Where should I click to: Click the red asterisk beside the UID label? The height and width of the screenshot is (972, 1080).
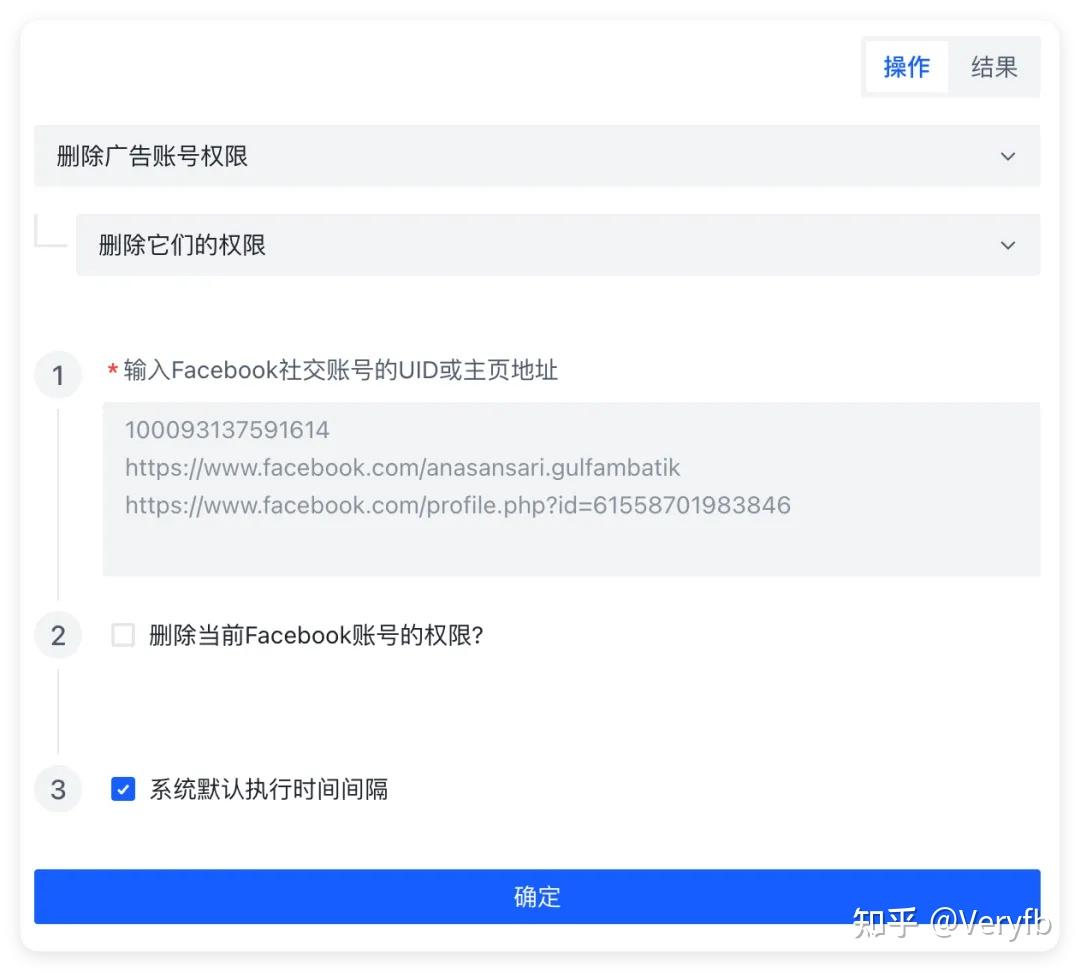pyautogui.click(x=110, y=369)
